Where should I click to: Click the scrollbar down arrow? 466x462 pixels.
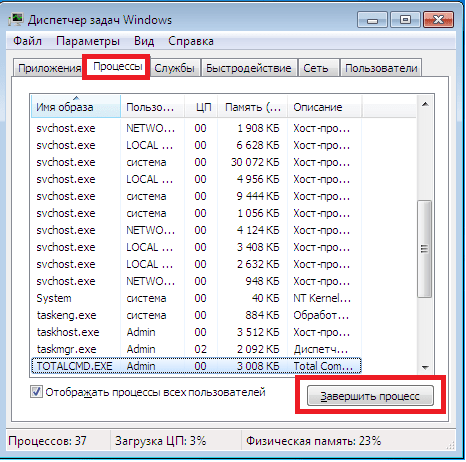[x=425, y=367]
